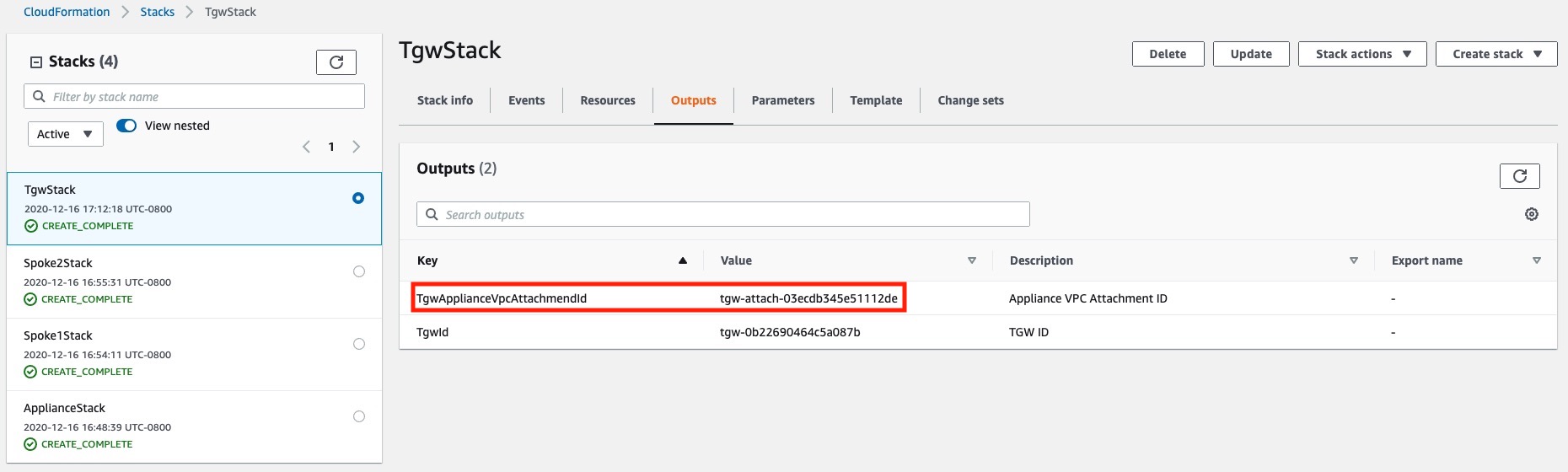This screenshot has height=472, width=1568.
Task: Select the Spoke1Stack radio button
Action: click(359, 344)
